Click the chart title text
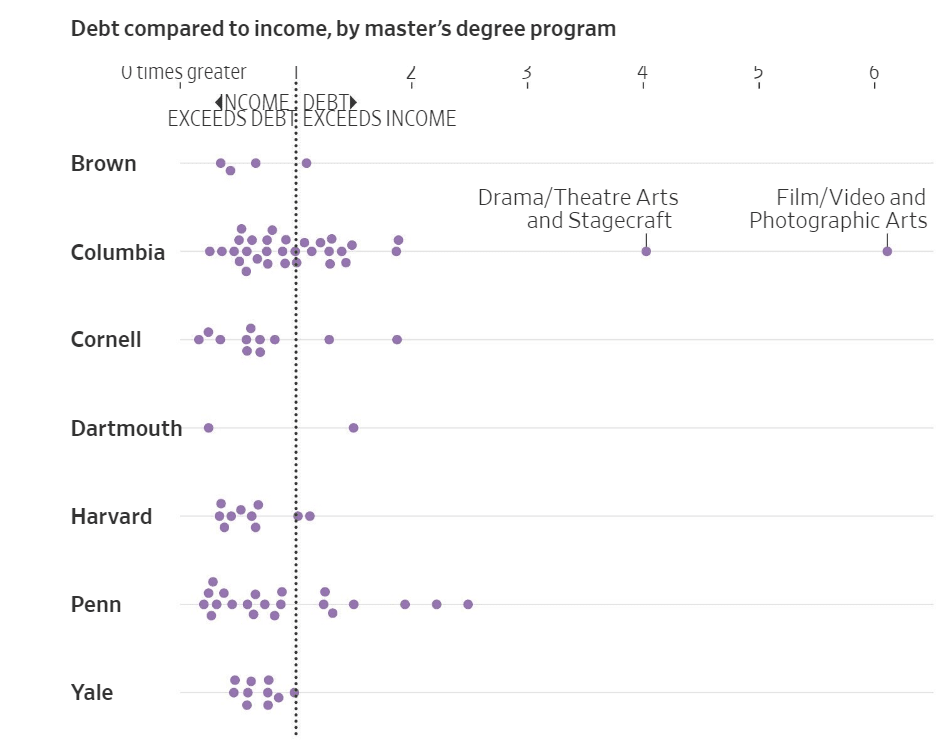Image resolution: width=952 pixels, height=753 pixels. 344,29
